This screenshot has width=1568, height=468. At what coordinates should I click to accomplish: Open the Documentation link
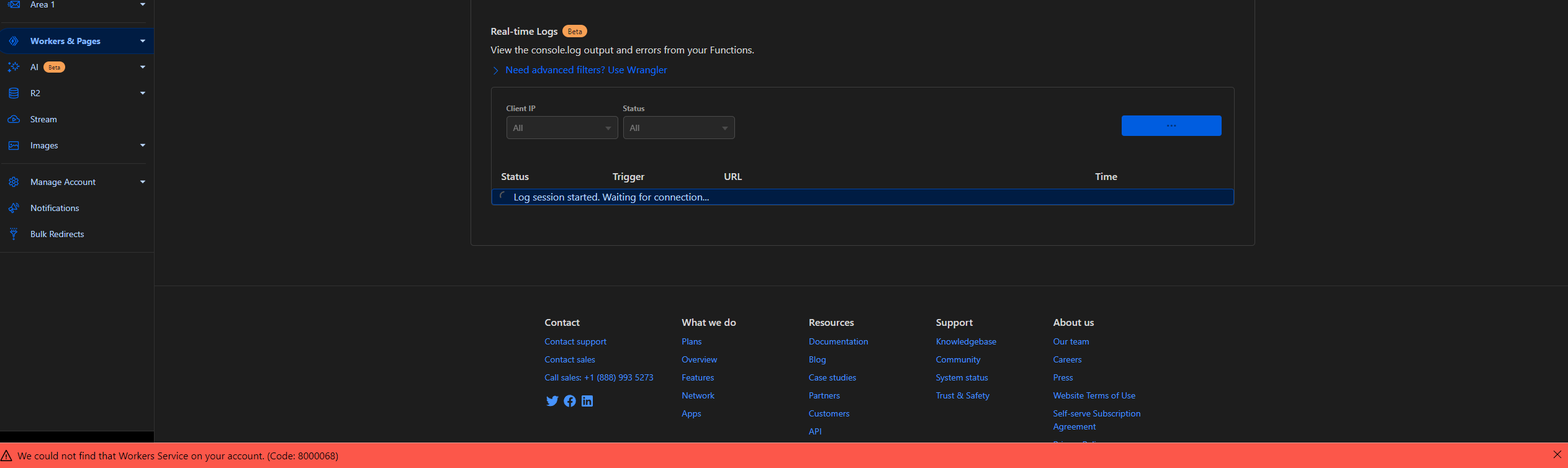click(x=838, y=341)
